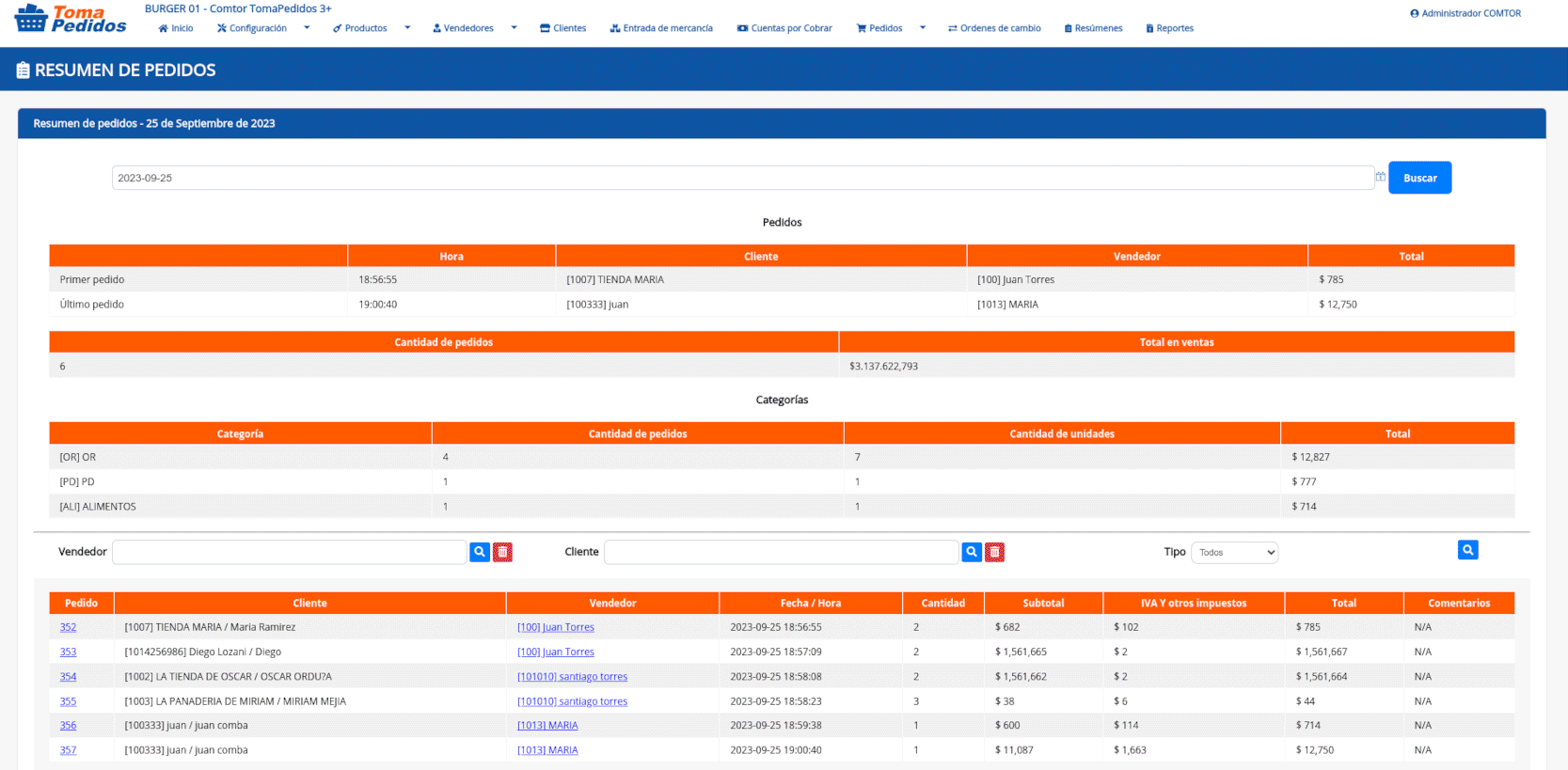Clear Cliente with the red trash icon
The height and width of the screenshot is (770, 1568).
[995, 552]
